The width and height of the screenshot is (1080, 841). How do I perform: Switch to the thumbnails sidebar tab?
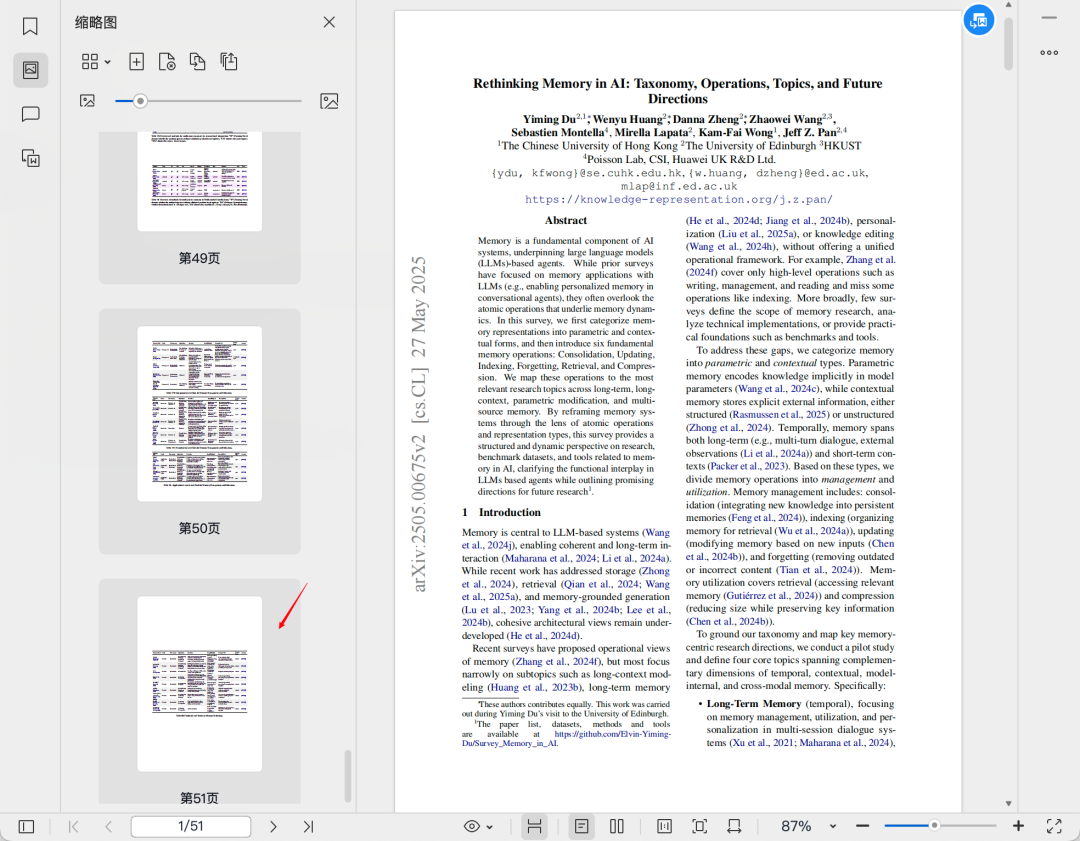click(x=30, y=70)
